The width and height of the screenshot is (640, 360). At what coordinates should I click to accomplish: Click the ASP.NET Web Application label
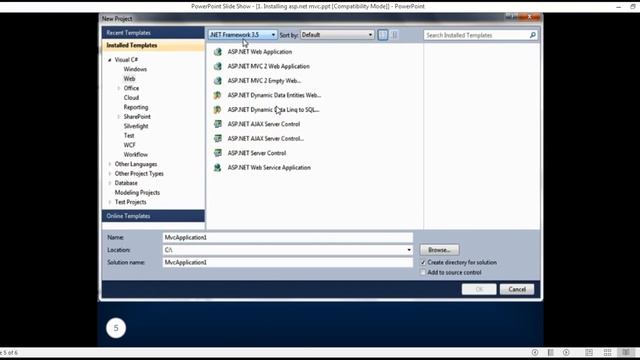point(260,52)
